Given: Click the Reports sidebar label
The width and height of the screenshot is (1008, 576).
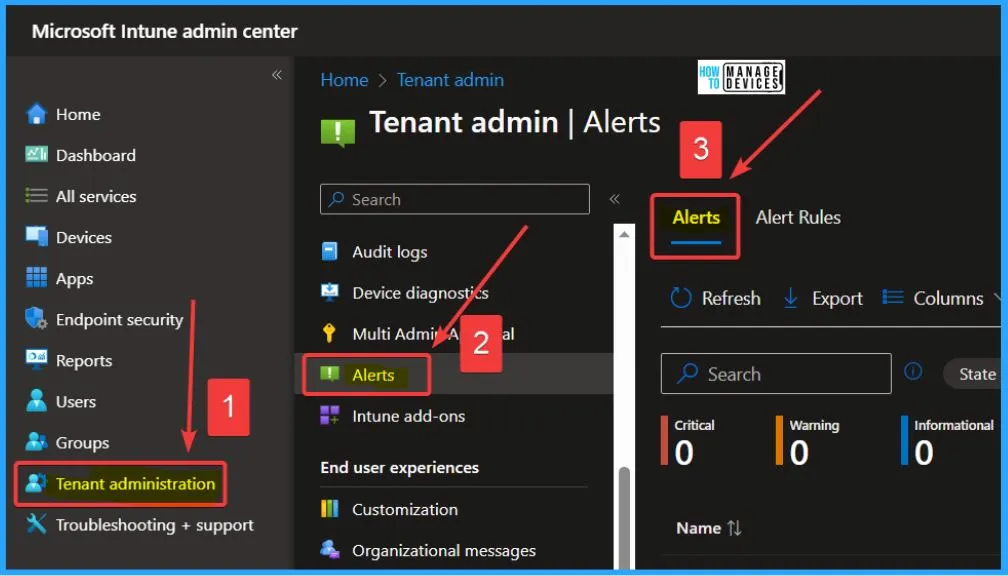Looking at the screenshot, I should [84, 361].
